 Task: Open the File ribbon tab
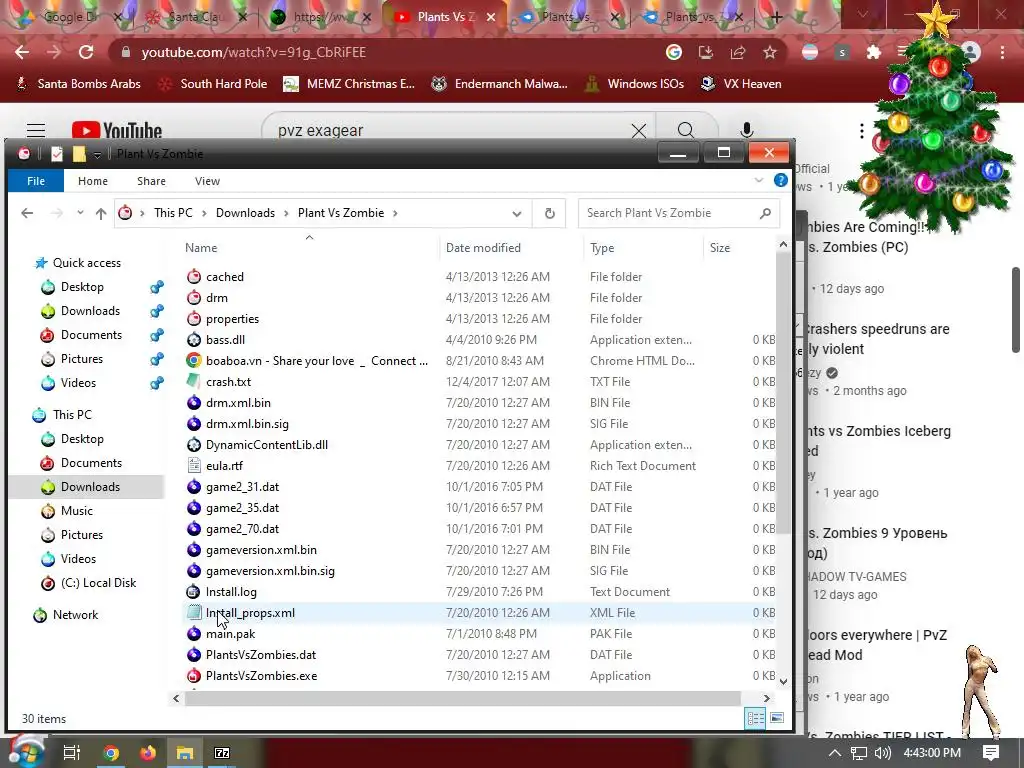click(x=36, y=181)
